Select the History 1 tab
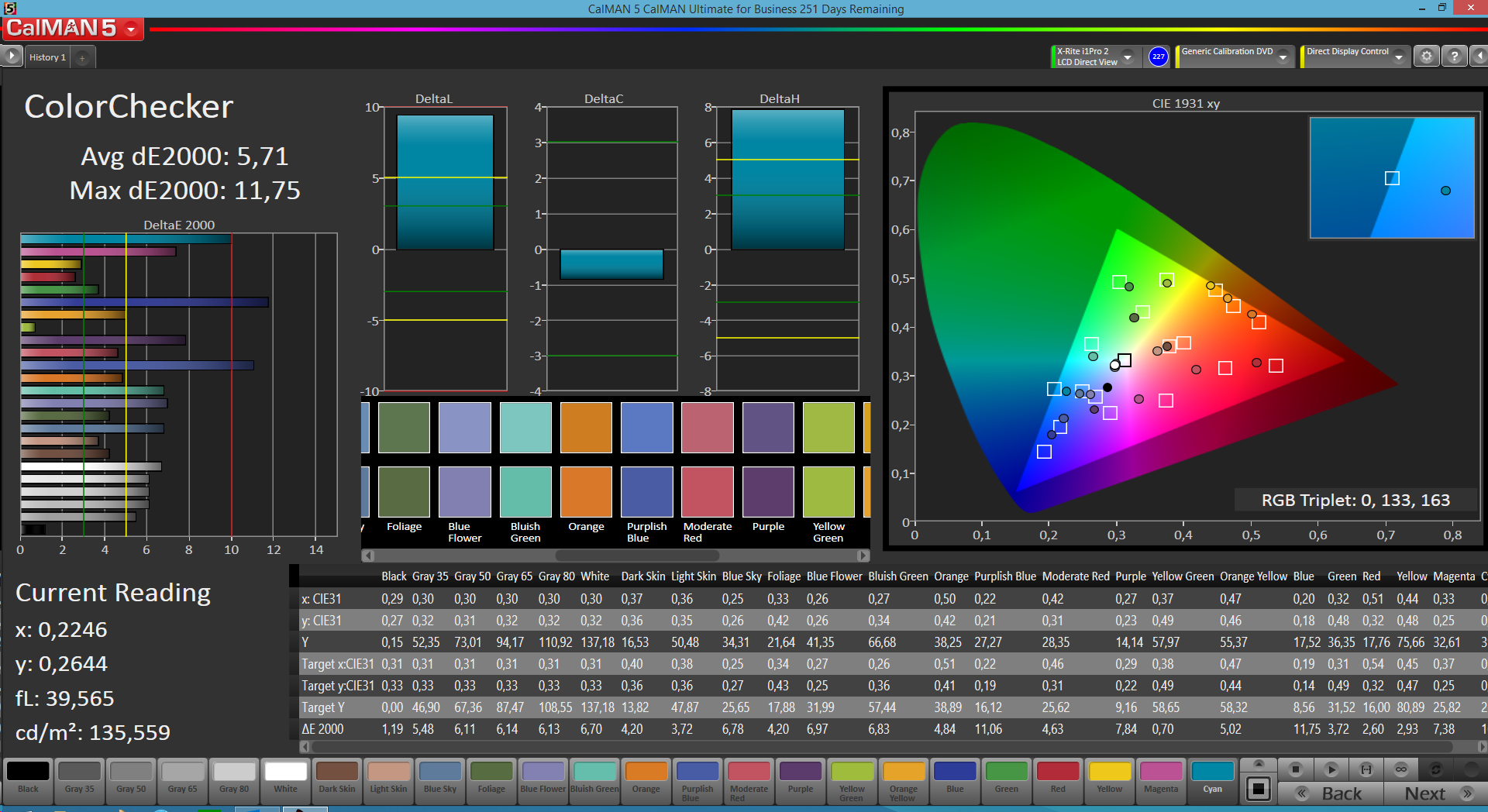This screenshot has height=812, width=1488. tap(47, 57)
